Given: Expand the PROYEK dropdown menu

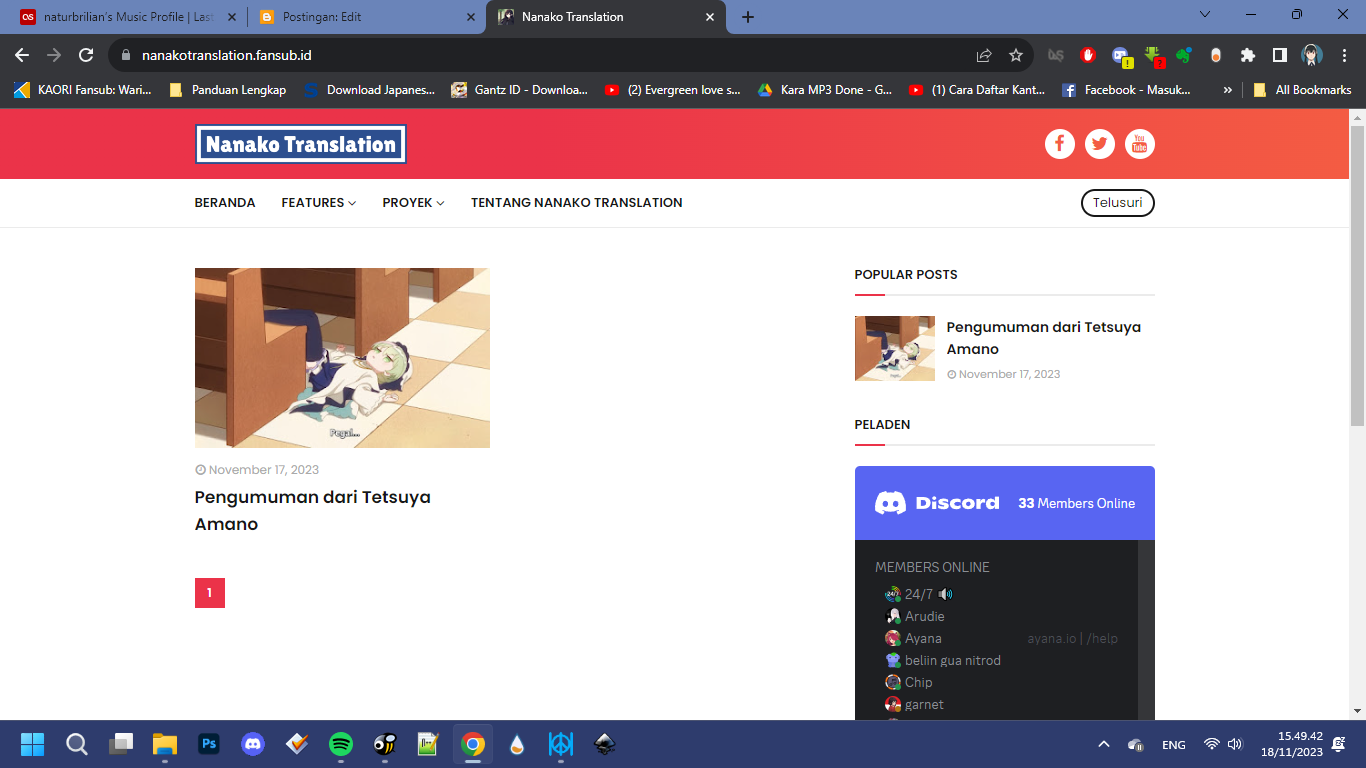Looking at the screenshot, I should [x=413, y=202].
